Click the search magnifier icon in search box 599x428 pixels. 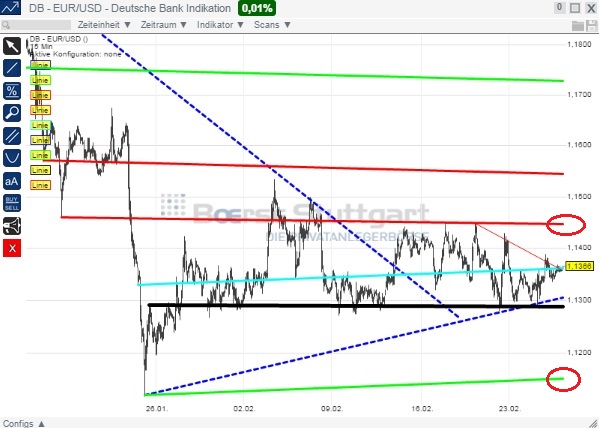pyautogui.click(x=5, y=25)
